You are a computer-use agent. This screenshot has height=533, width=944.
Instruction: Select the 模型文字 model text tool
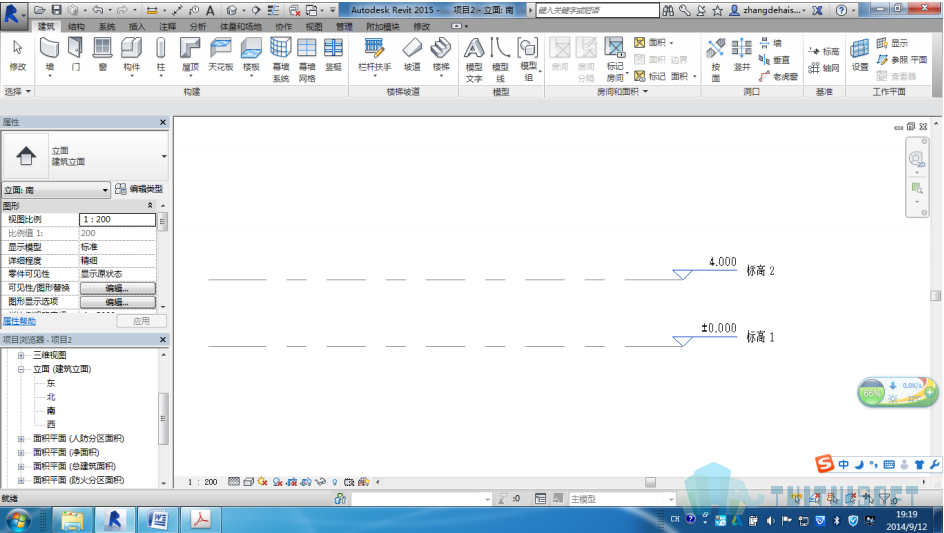coord(474,59)
